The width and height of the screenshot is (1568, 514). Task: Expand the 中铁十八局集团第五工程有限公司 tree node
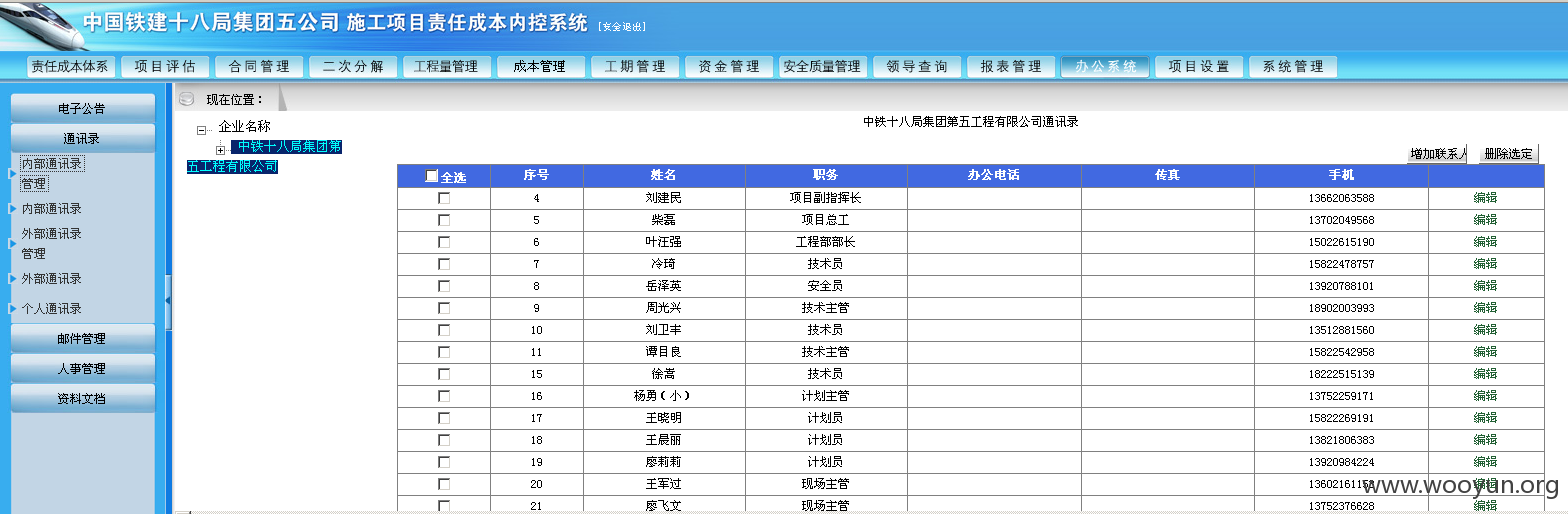click(221, 149)
